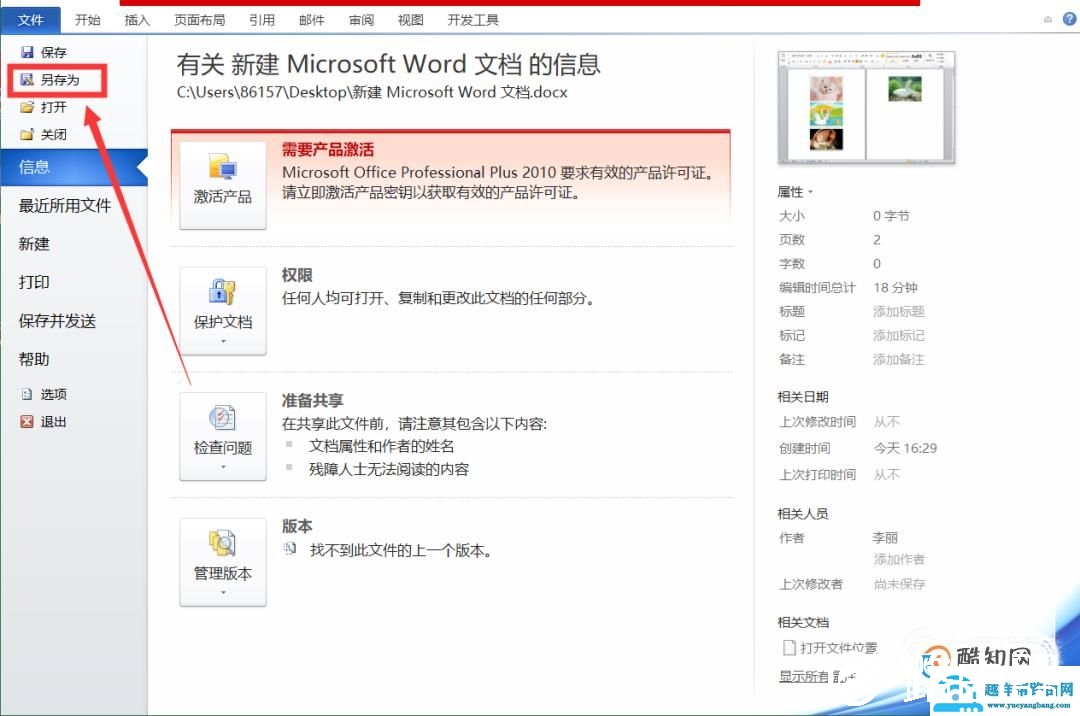Expand the Properties dropdown arrow

pos(811,192)
